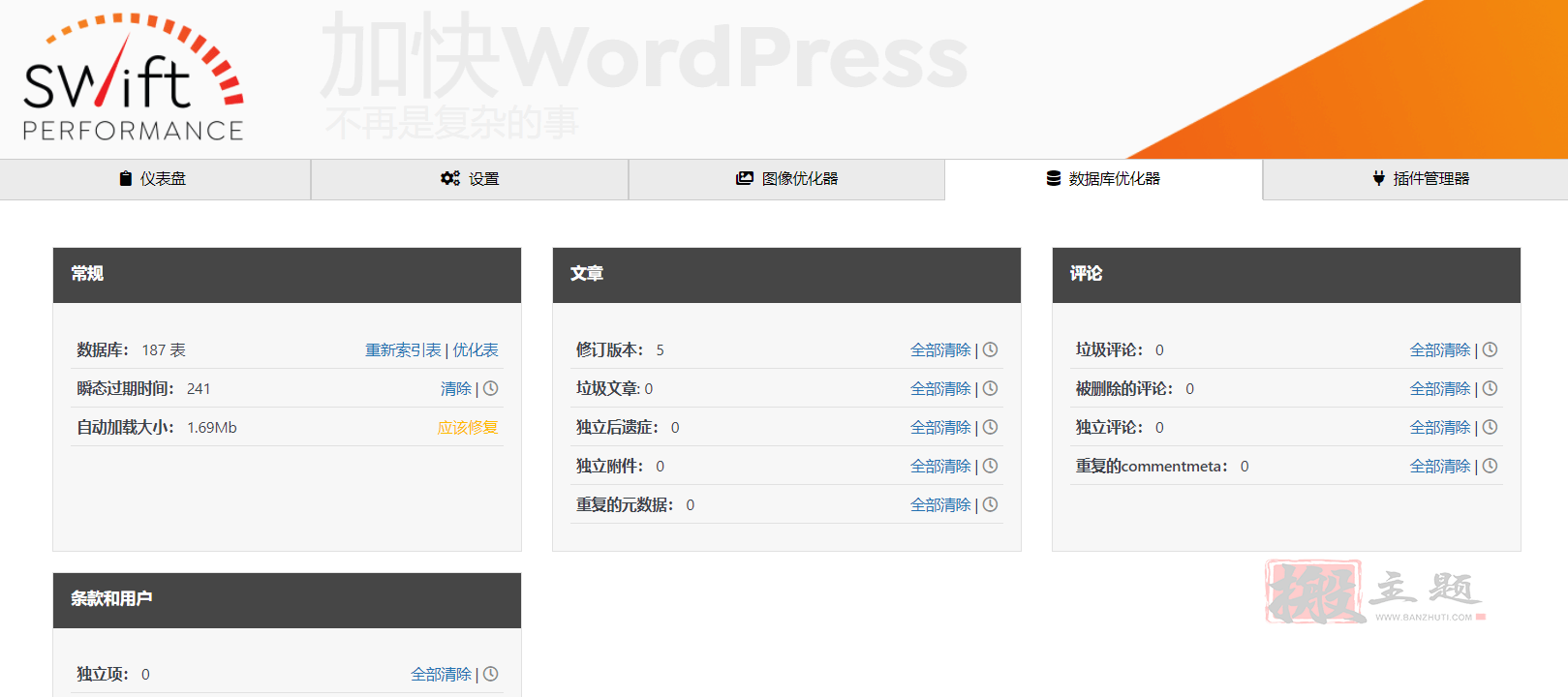
Task: Click 全部清除 for 独立评论
Action: pos(1440,427)
